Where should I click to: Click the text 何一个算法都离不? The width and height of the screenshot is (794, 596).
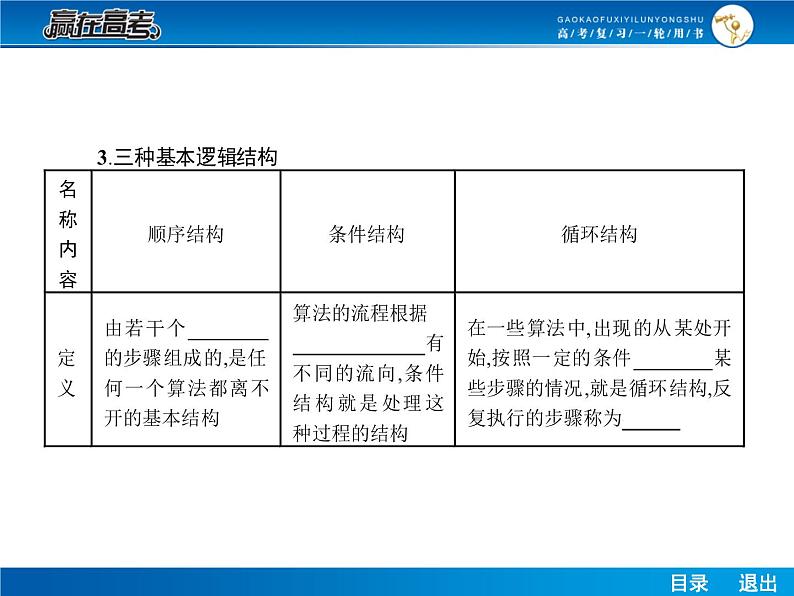coord(187,388)
